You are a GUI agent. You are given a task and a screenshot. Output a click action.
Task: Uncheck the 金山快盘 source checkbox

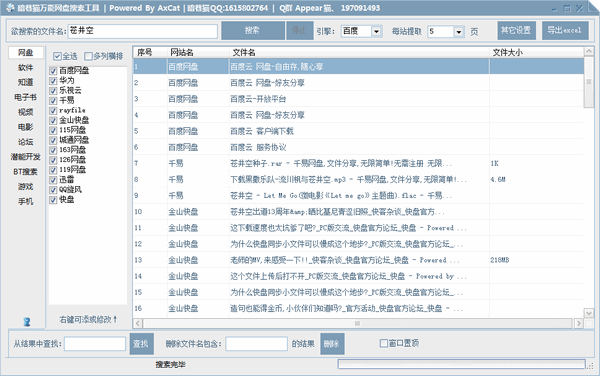[53, 120]
